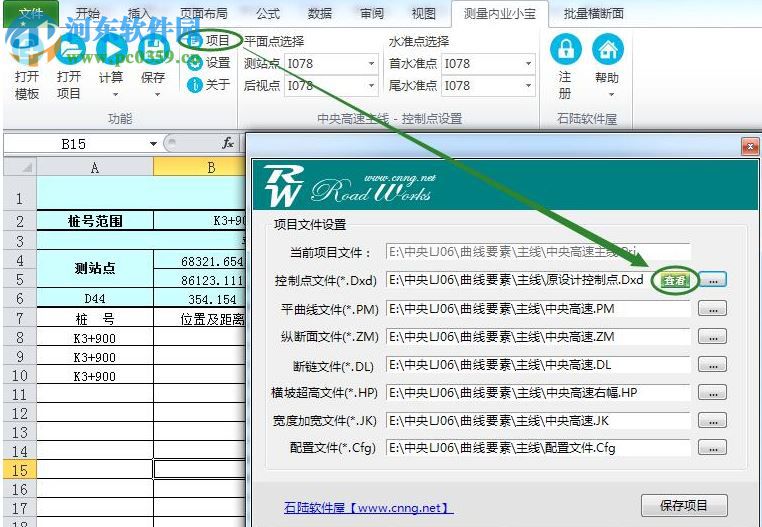
Task: Browse for the 横坡超高文件 HP file
Action: pyautogui.click(x=712, y=392)
